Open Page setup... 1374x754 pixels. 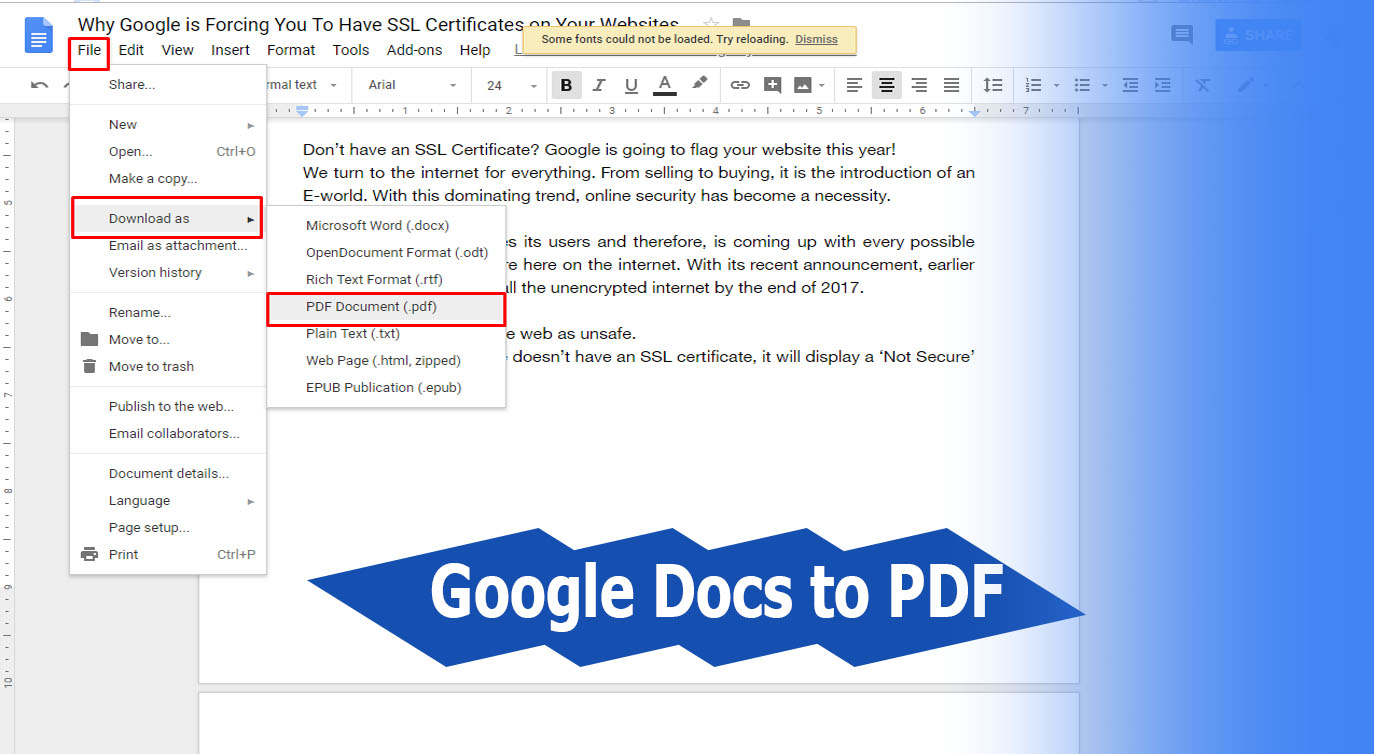pyautogui.click(x=168, y=528)
